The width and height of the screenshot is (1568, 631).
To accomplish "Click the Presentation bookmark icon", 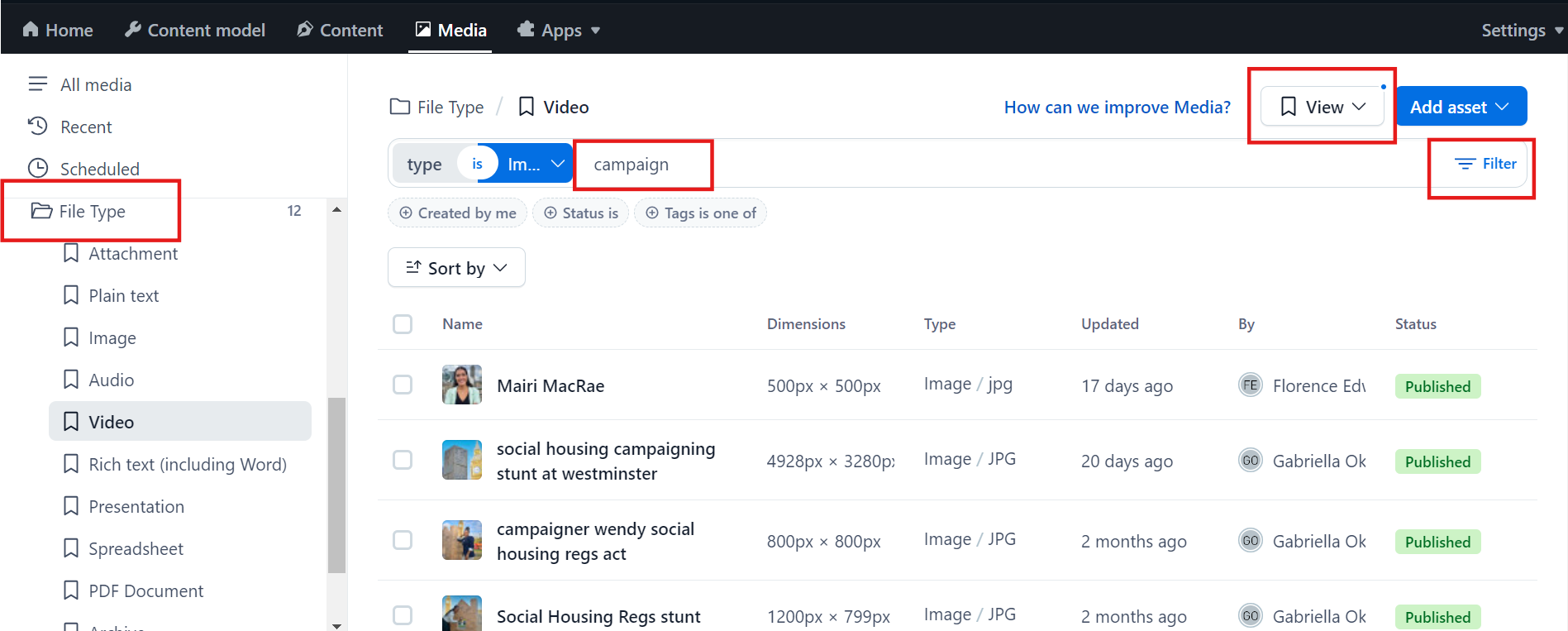I will coord(71,506).
